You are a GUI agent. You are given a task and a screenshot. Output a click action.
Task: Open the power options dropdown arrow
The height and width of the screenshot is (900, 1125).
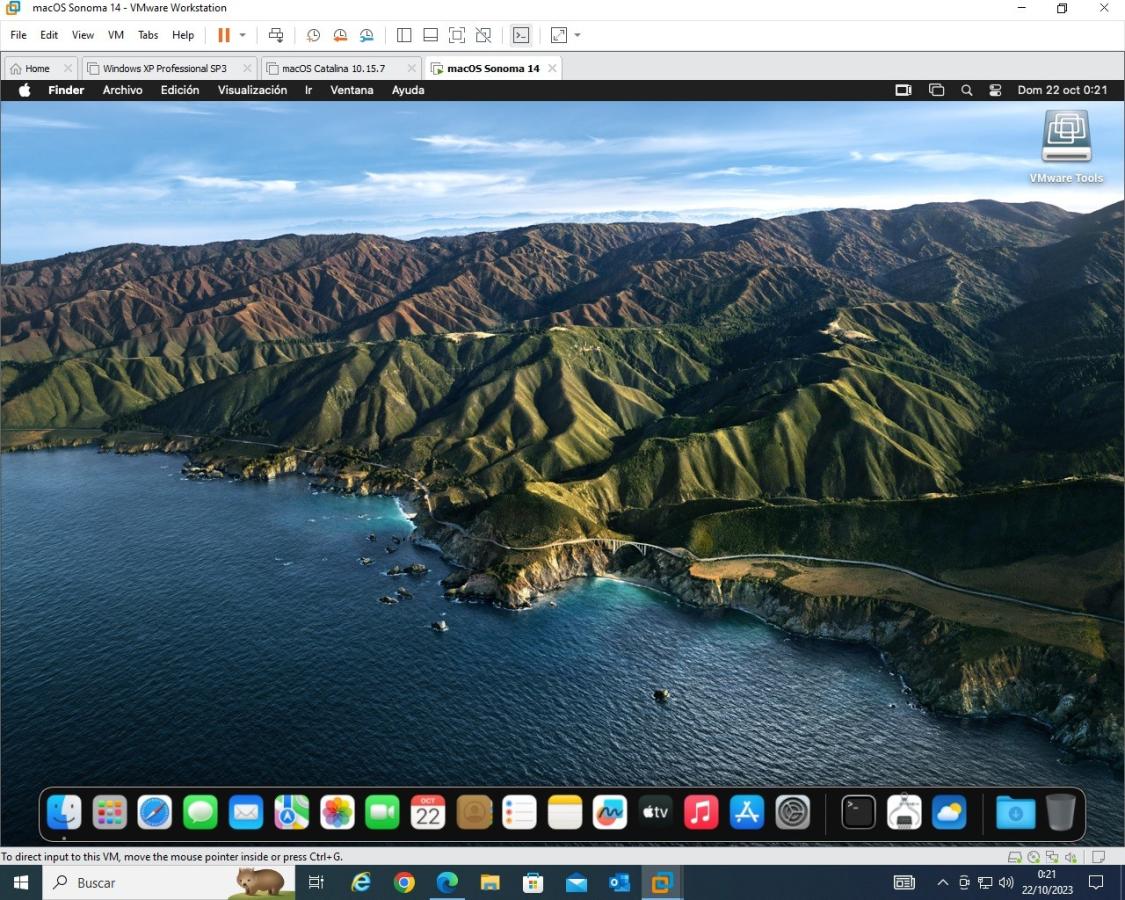[x=242, y=35]
